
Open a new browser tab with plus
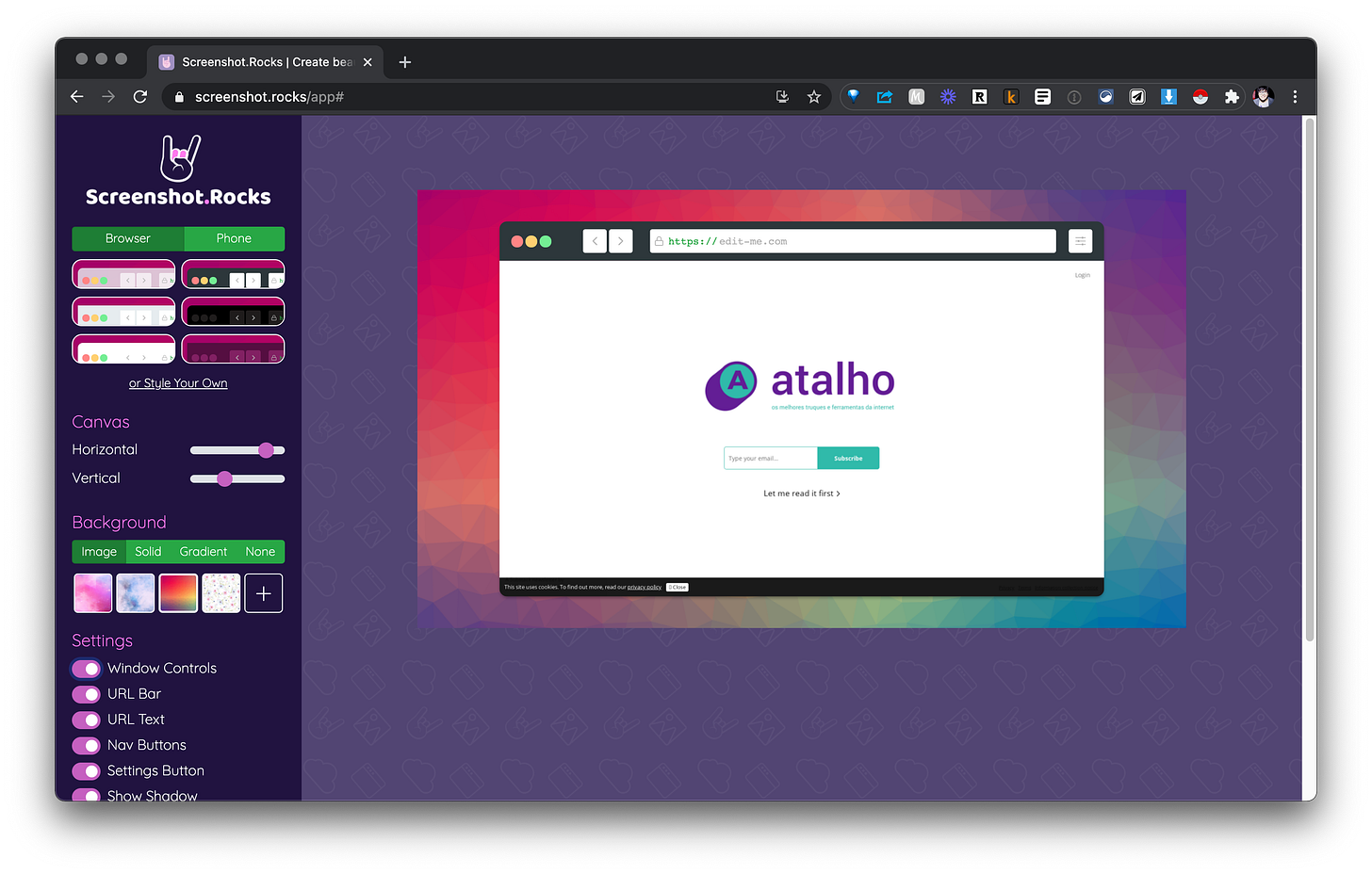405,62
